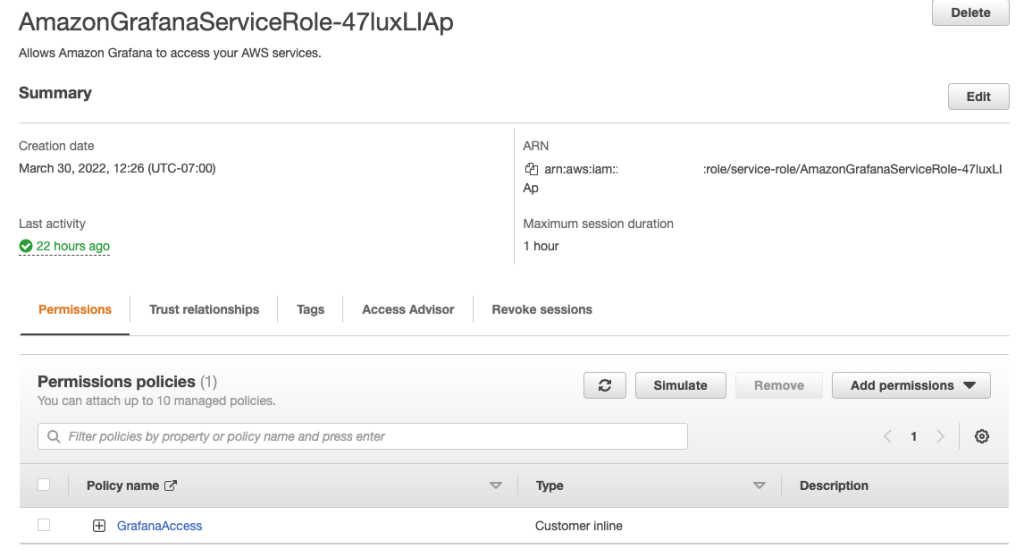Refresh the permissions policies list
Image resolution: width=1024 pixels, height=557 pixels.
(605, 385)
